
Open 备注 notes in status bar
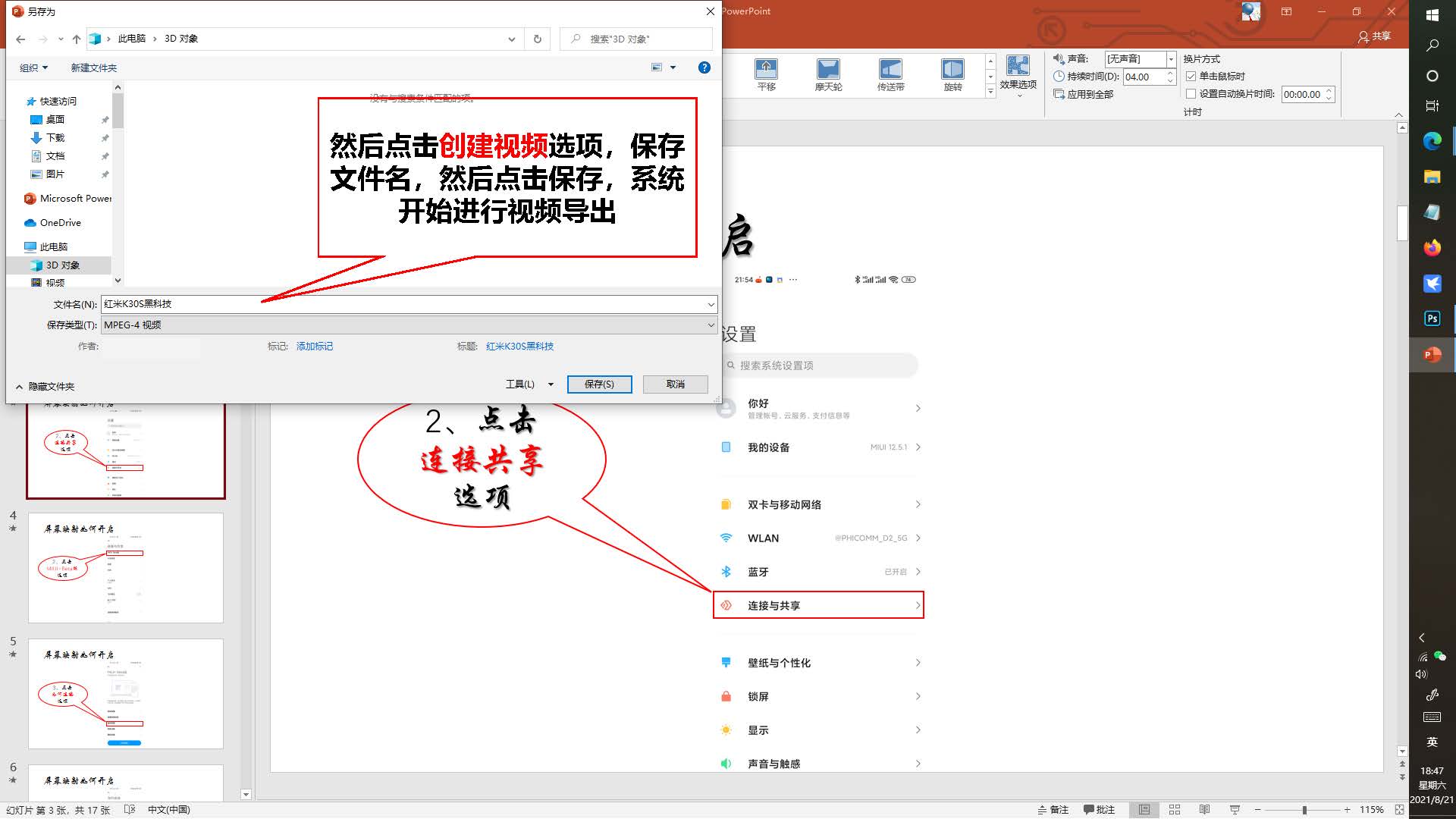pyautogui.click(x=1053, y=810)
